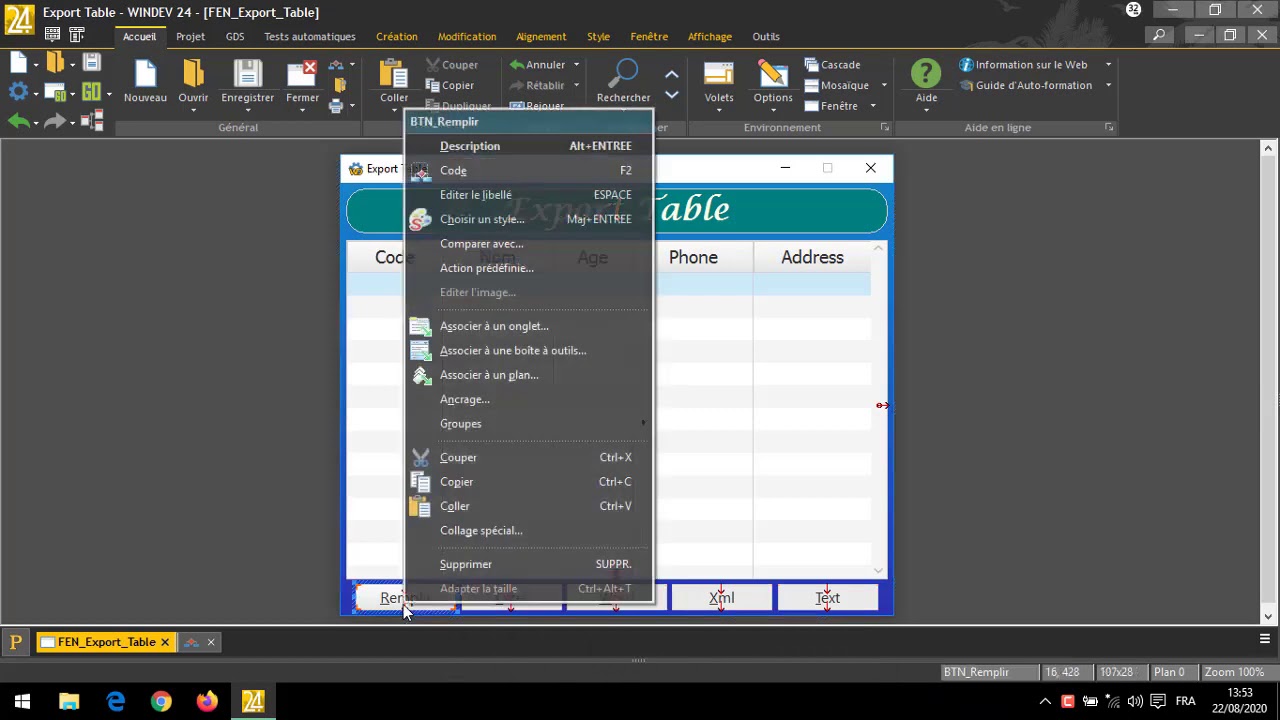Expand the Mosaïque dropdown arrow
Screen dimensions: 1280x720
(882, 85)
